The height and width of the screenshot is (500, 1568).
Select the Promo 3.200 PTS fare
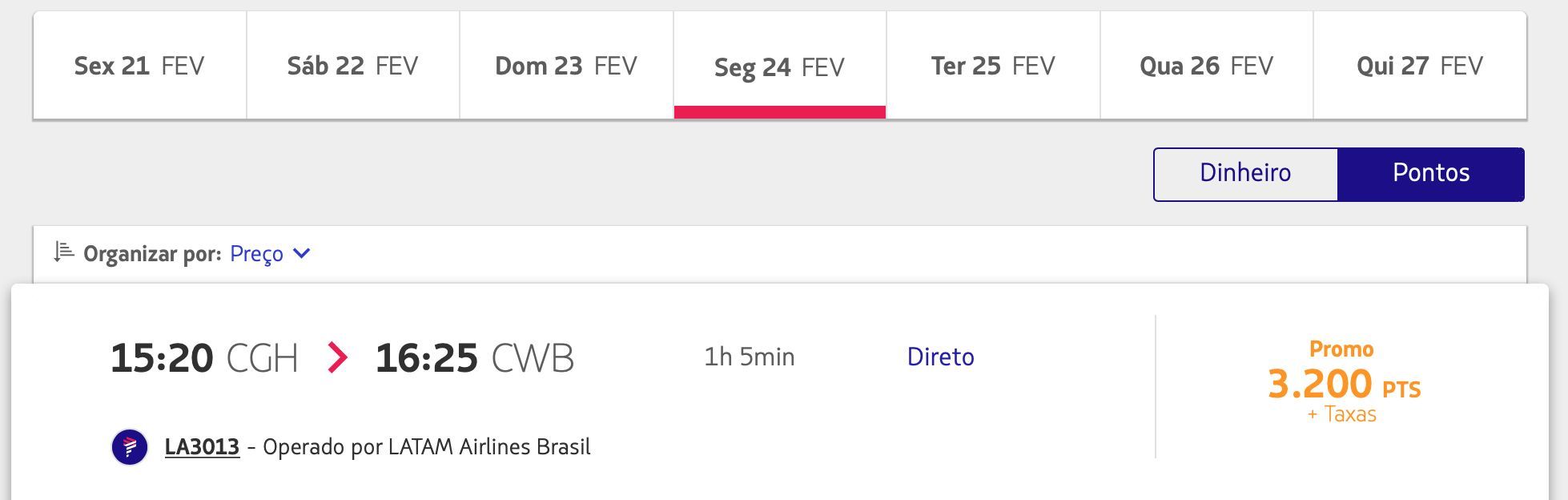click(1344, 382)
